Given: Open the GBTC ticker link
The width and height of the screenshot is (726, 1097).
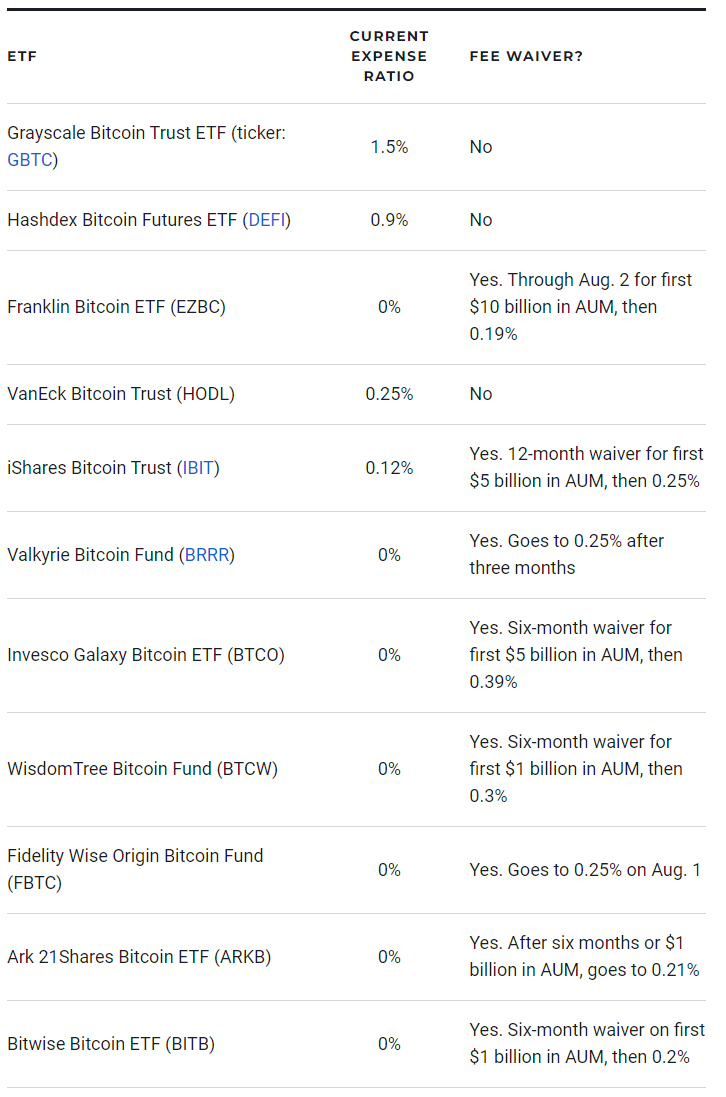Looking at the screenshot, I should (30, 160).
